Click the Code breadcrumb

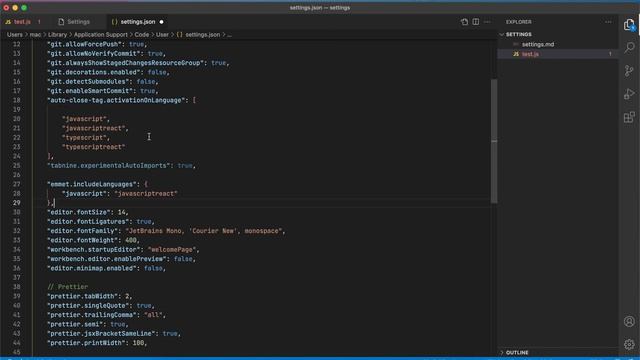[142, 35]
